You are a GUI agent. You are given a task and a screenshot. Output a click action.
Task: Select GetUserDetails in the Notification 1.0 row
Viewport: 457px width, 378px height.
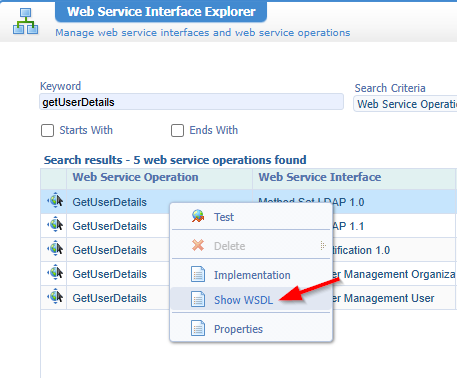(110, 250)
